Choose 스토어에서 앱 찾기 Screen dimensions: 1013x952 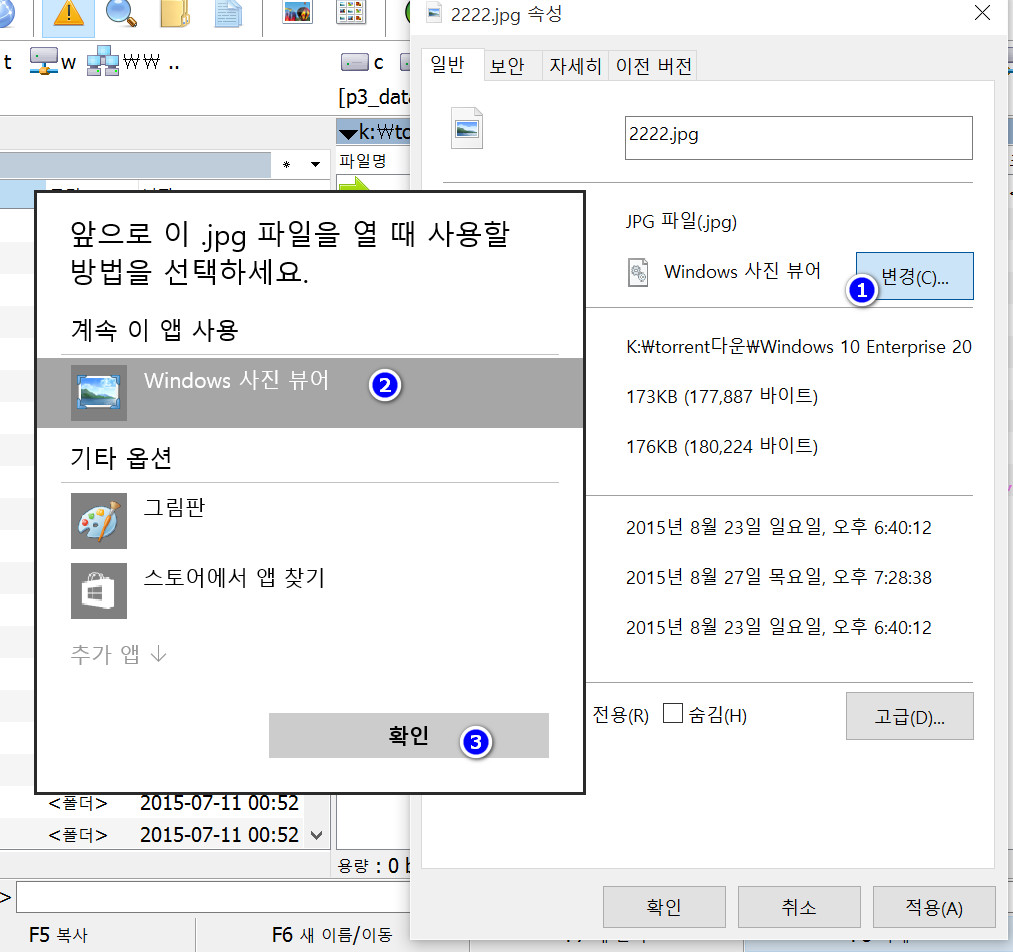coord(310,590)
